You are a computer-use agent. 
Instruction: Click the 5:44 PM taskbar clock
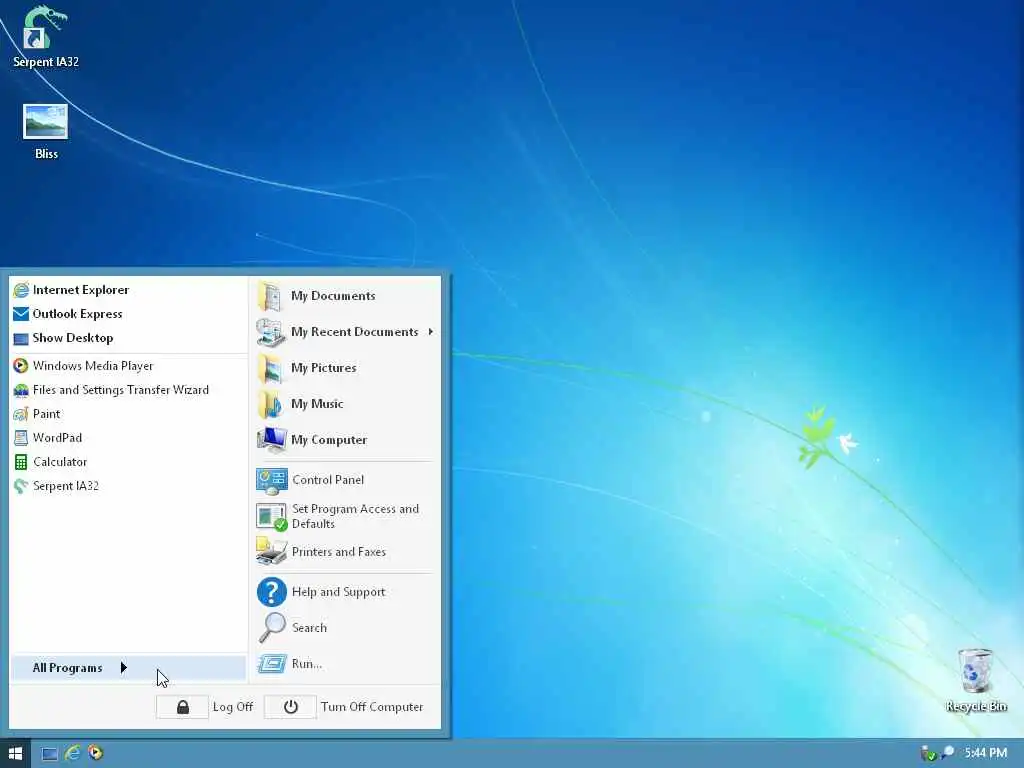coord(986,753)
